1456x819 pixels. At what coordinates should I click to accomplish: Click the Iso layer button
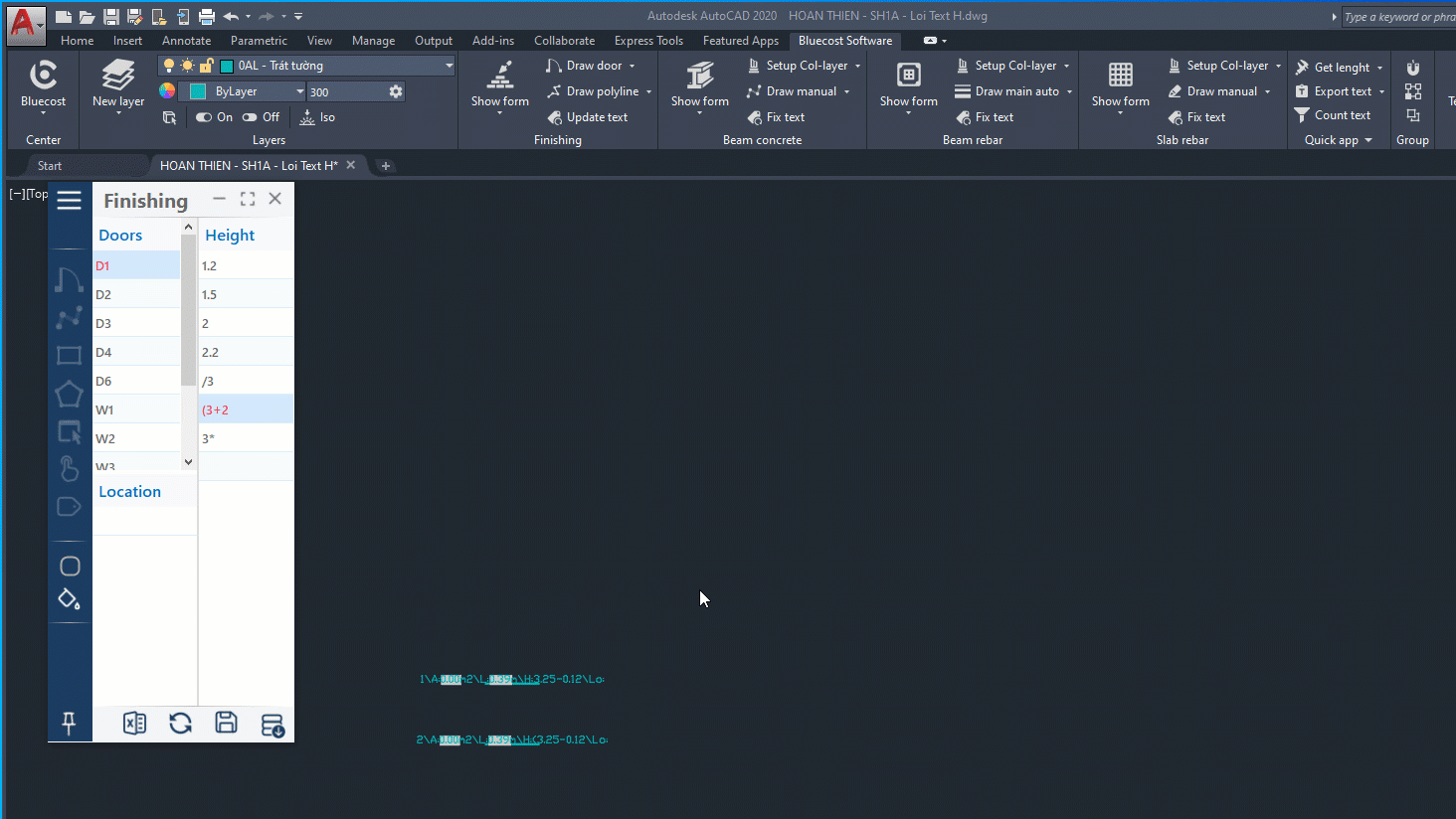(317, 117)
